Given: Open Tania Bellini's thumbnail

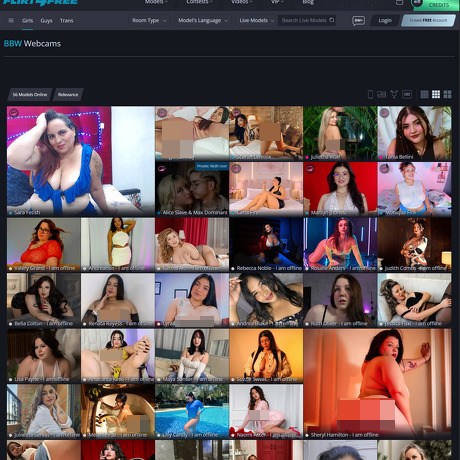Looking at the screenshot, I should pyautogui.click(x=414, y=133).
